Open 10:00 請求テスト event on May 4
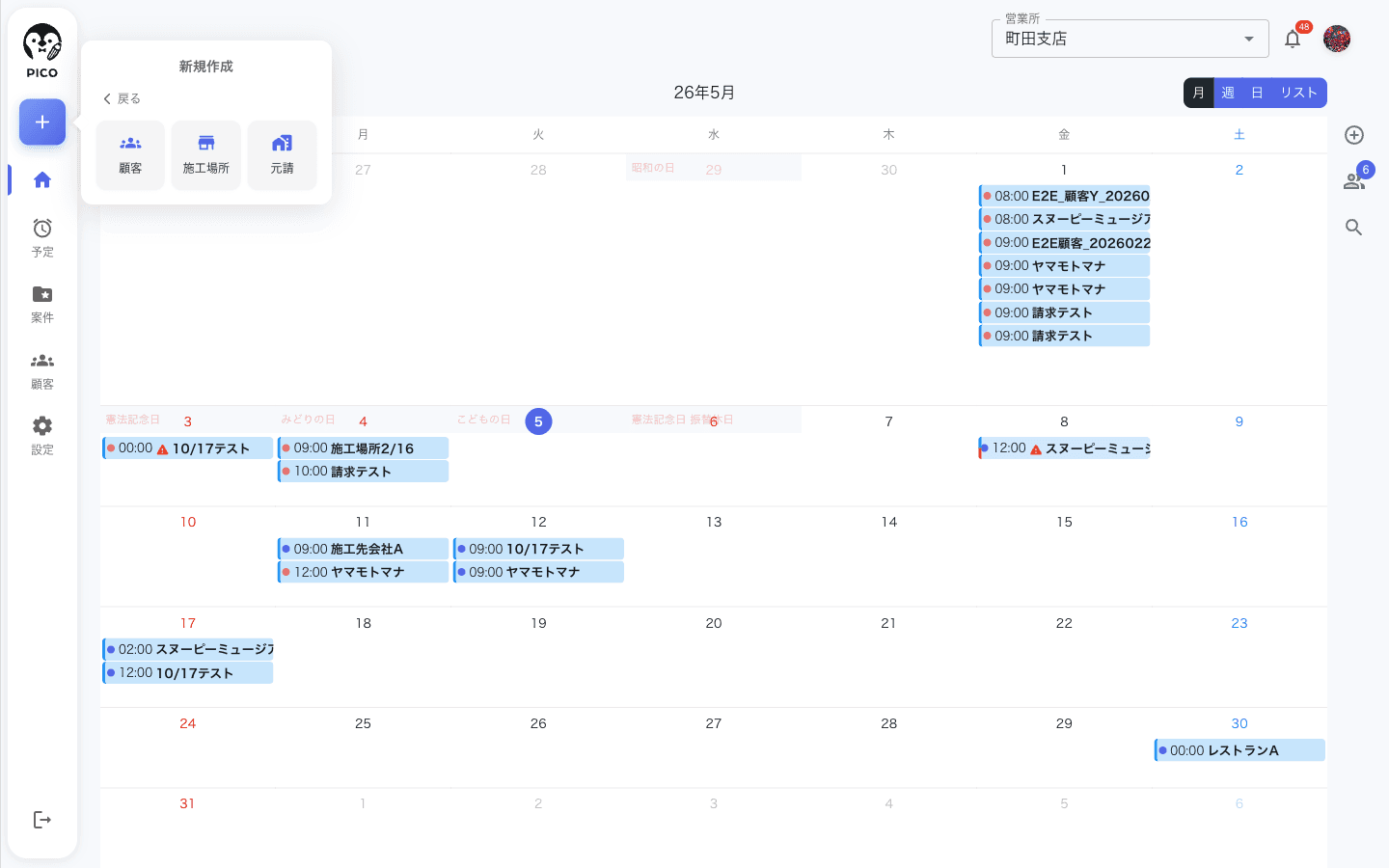 point(364,472)
